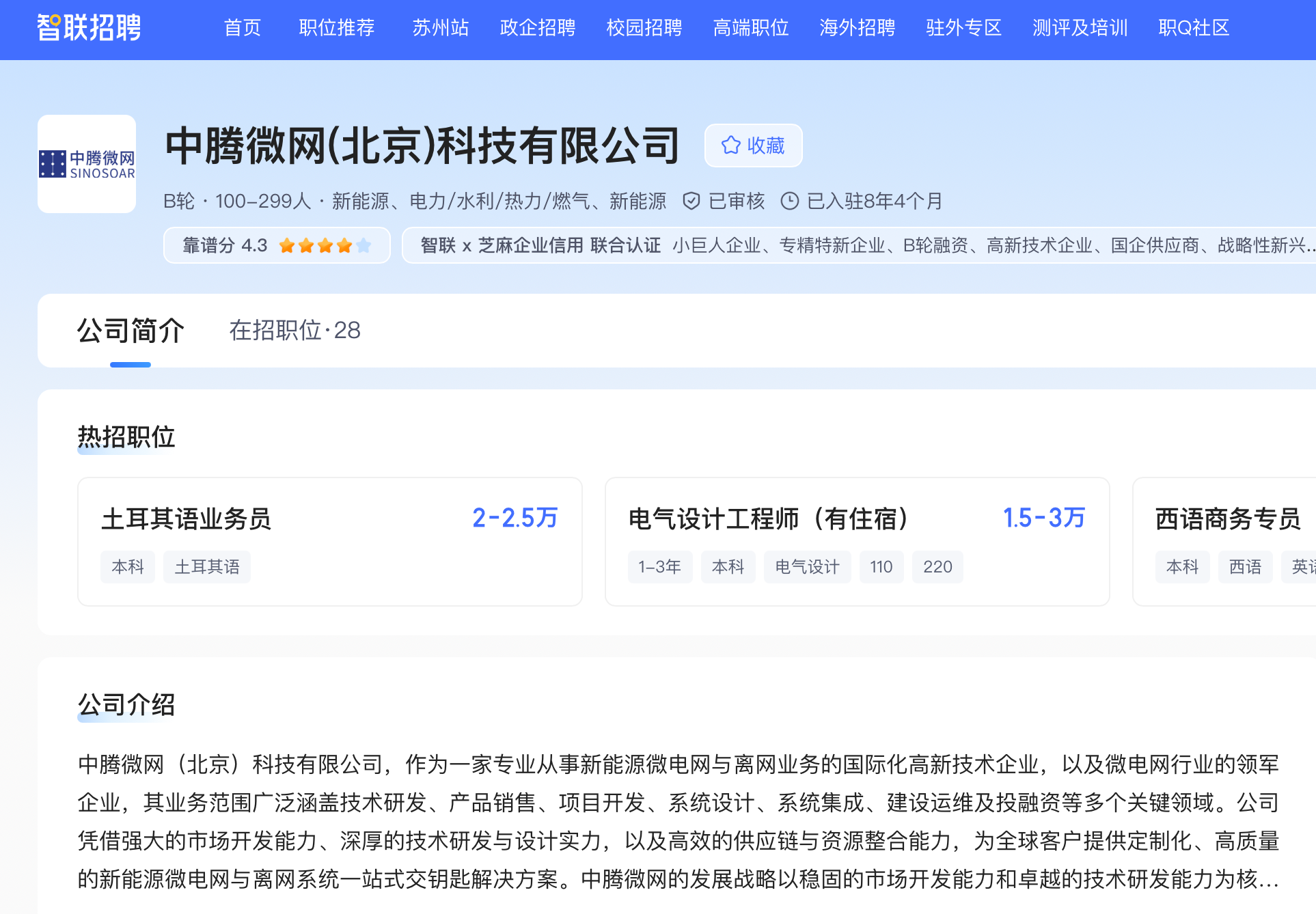Click the star rating beside 靠谱分 4.3
The width and height of the screenshot is (1316, 914).
coord(325,245)
